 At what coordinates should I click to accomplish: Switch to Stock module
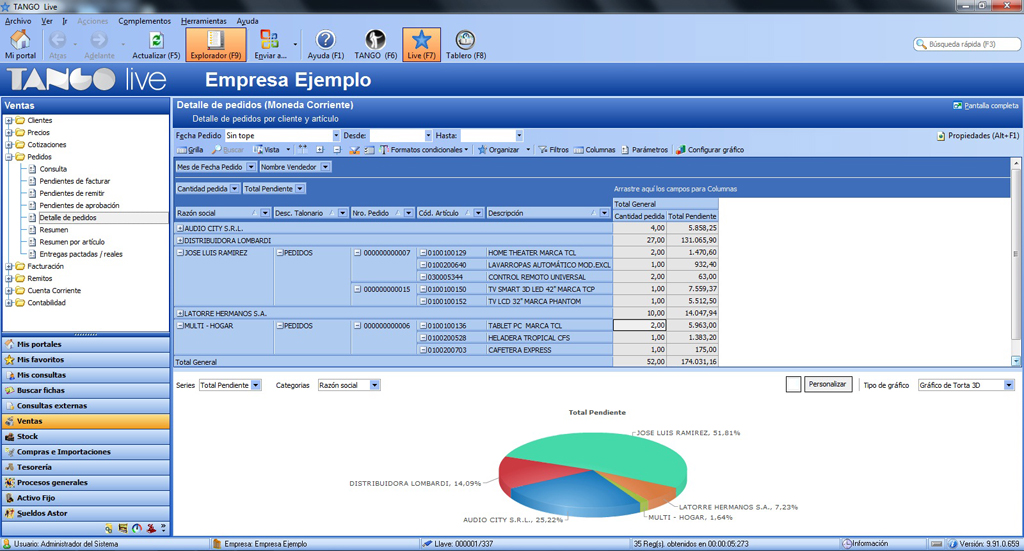coord(86,437)
